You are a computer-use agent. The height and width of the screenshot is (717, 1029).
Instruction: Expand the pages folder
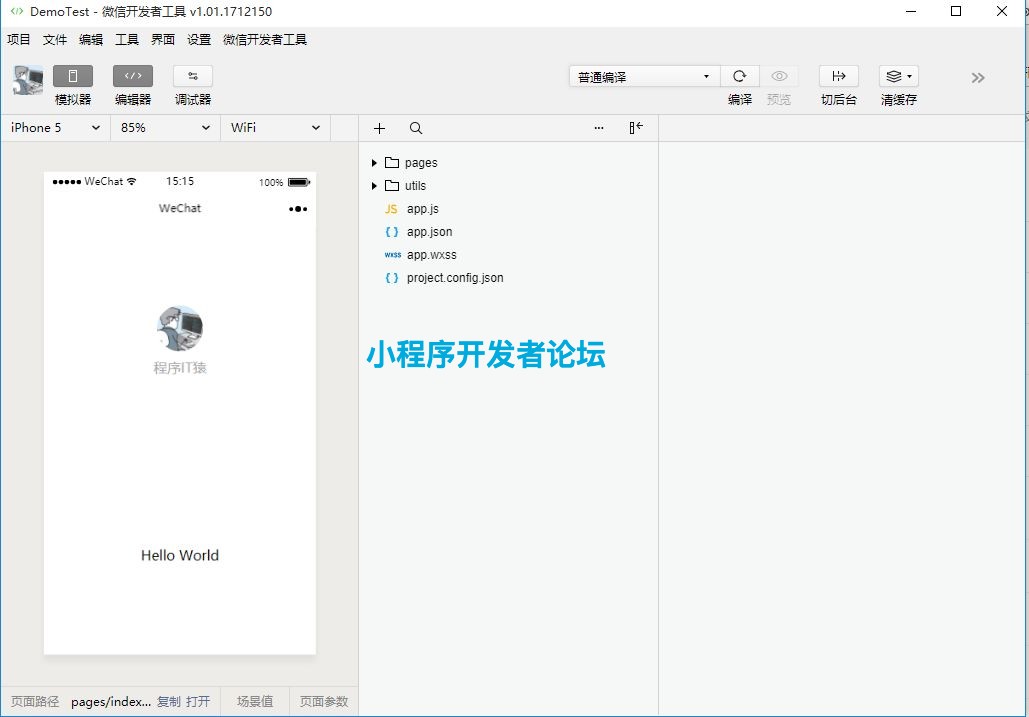pos(374,163)
